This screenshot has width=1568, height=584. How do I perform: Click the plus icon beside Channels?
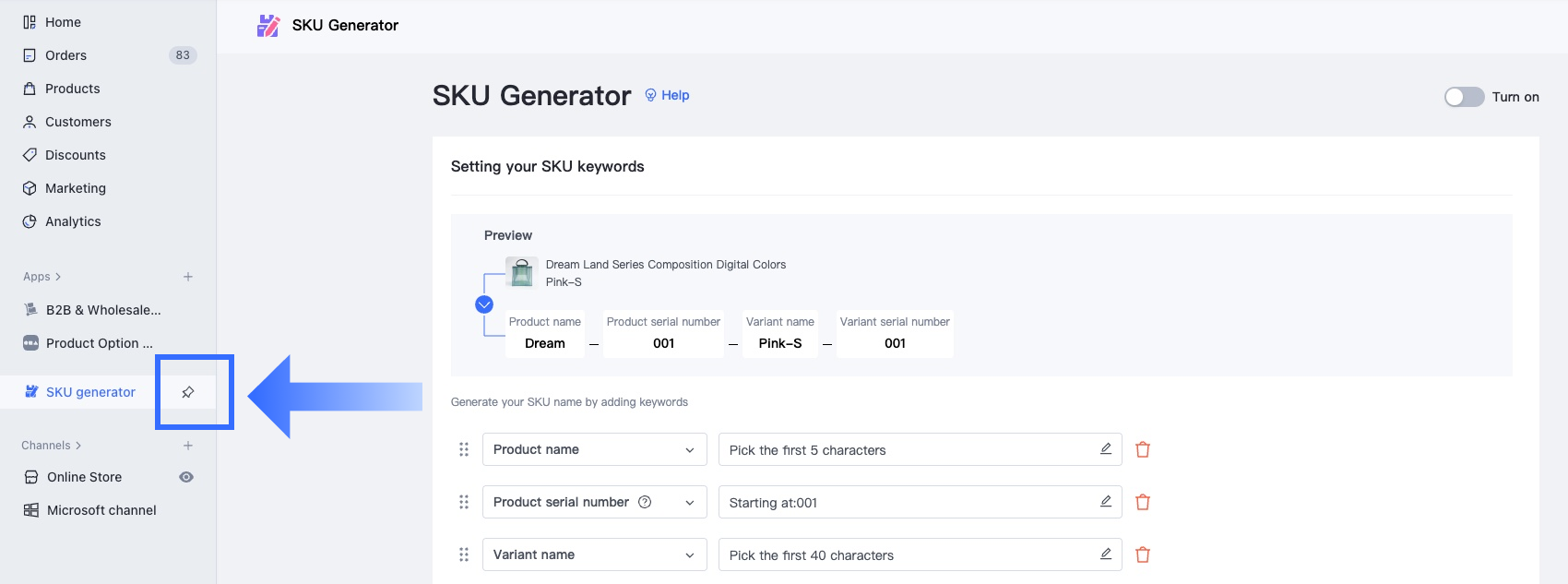tap(188, 446)
